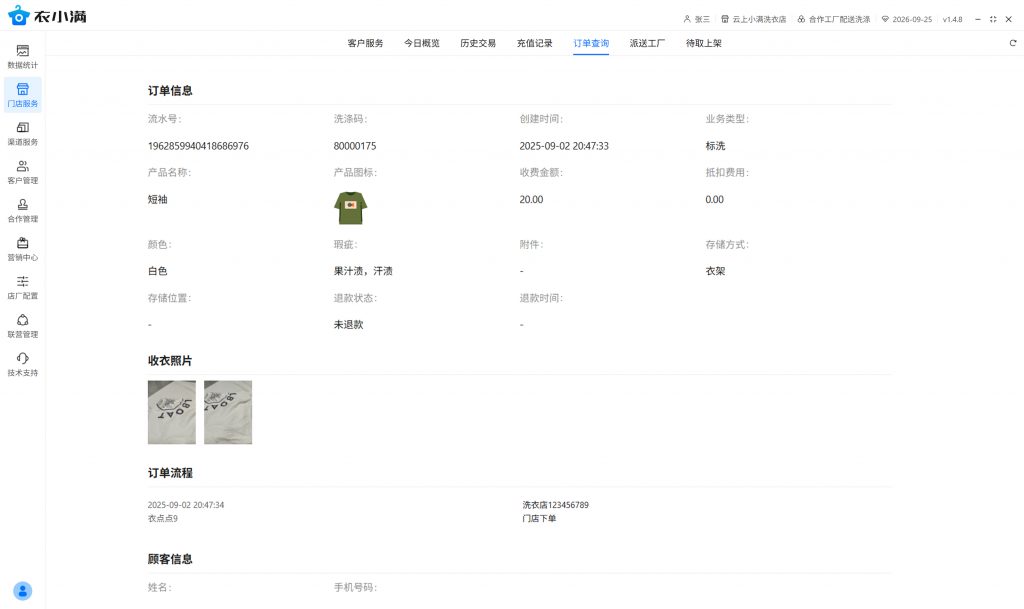
Task: Switch to the 客户服务 tab
Action: (365, 44)
